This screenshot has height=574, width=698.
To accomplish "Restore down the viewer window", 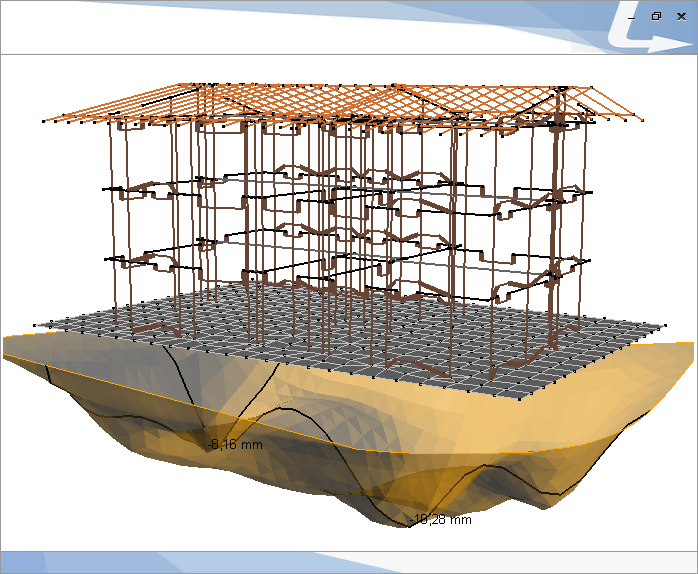I will pyautogui.click(x=656, y=16).
